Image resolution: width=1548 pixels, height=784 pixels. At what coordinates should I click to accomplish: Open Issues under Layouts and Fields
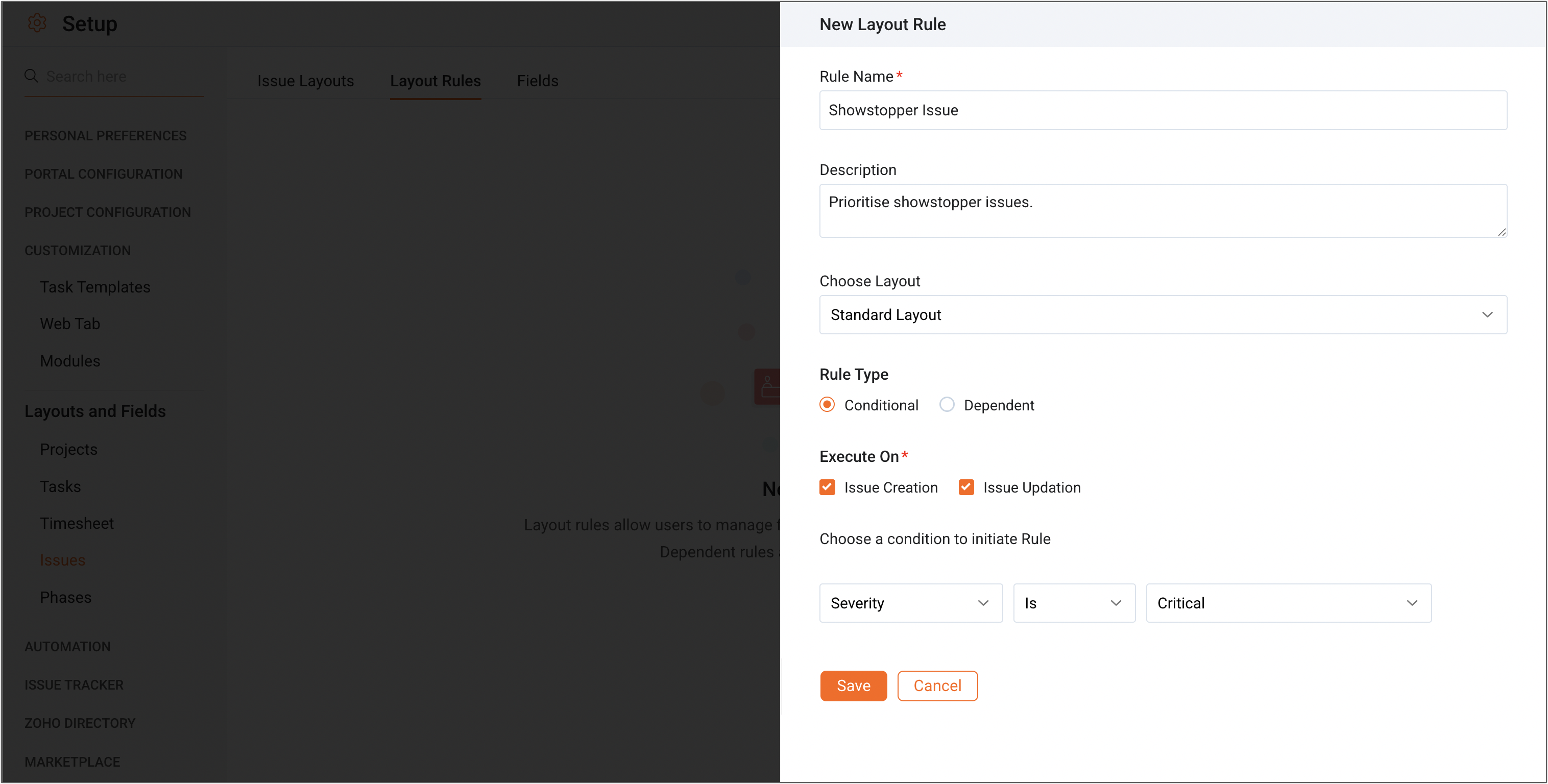coord(62,560)
